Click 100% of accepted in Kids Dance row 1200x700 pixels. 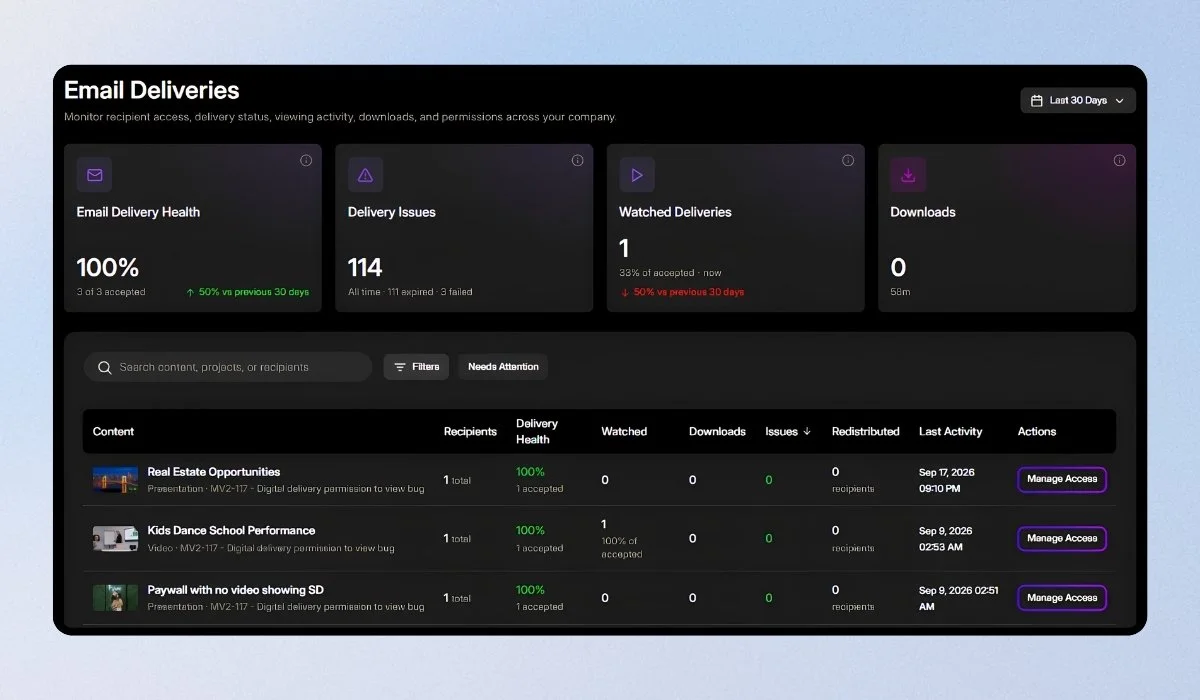621,547
